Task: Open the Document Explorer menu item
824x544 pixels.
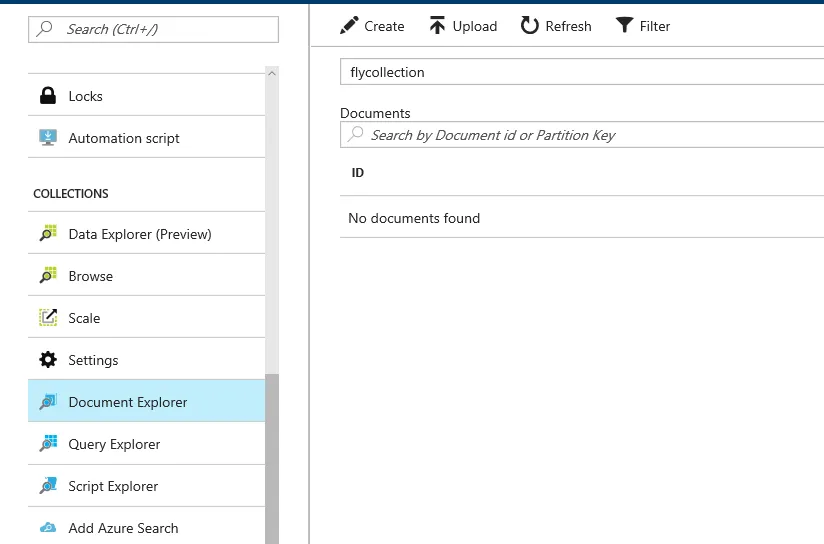Action: click(128, 402)
